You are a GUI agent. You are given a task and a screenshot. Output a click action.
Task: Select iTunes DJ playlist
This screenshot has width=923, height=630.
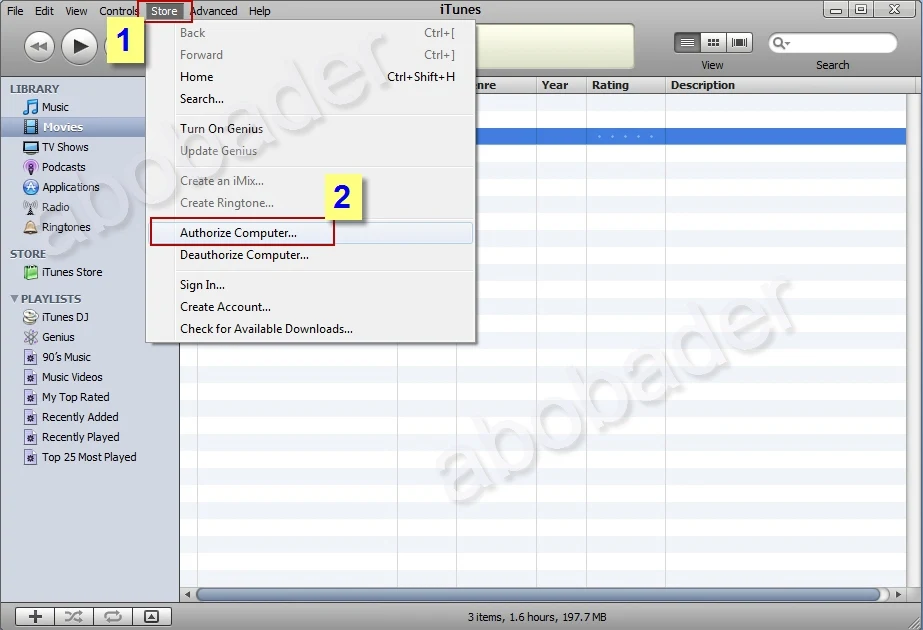[56, 317]
